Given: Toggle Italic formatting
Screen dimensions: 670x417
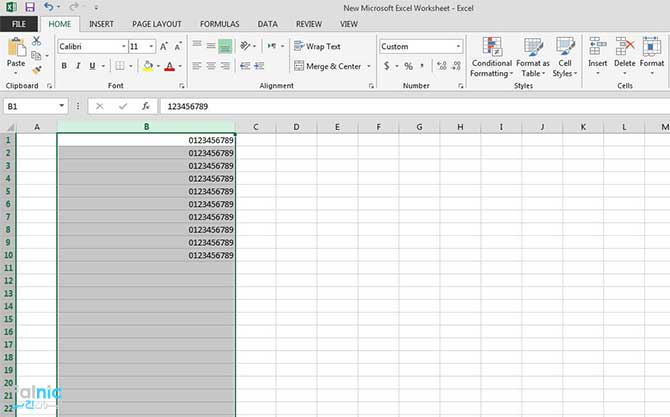Looking at the screenshot, I should tap(78, 66).
